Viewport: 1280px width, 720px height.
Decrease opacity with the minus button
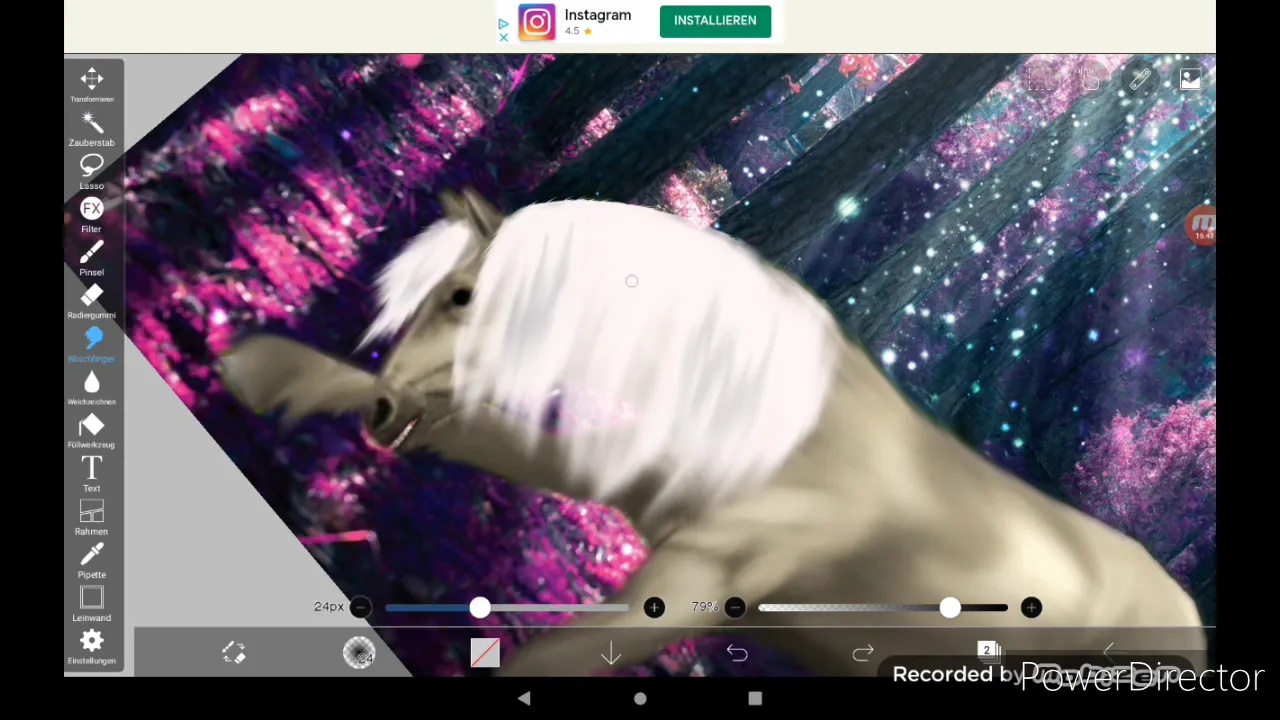tap(735, 607)
